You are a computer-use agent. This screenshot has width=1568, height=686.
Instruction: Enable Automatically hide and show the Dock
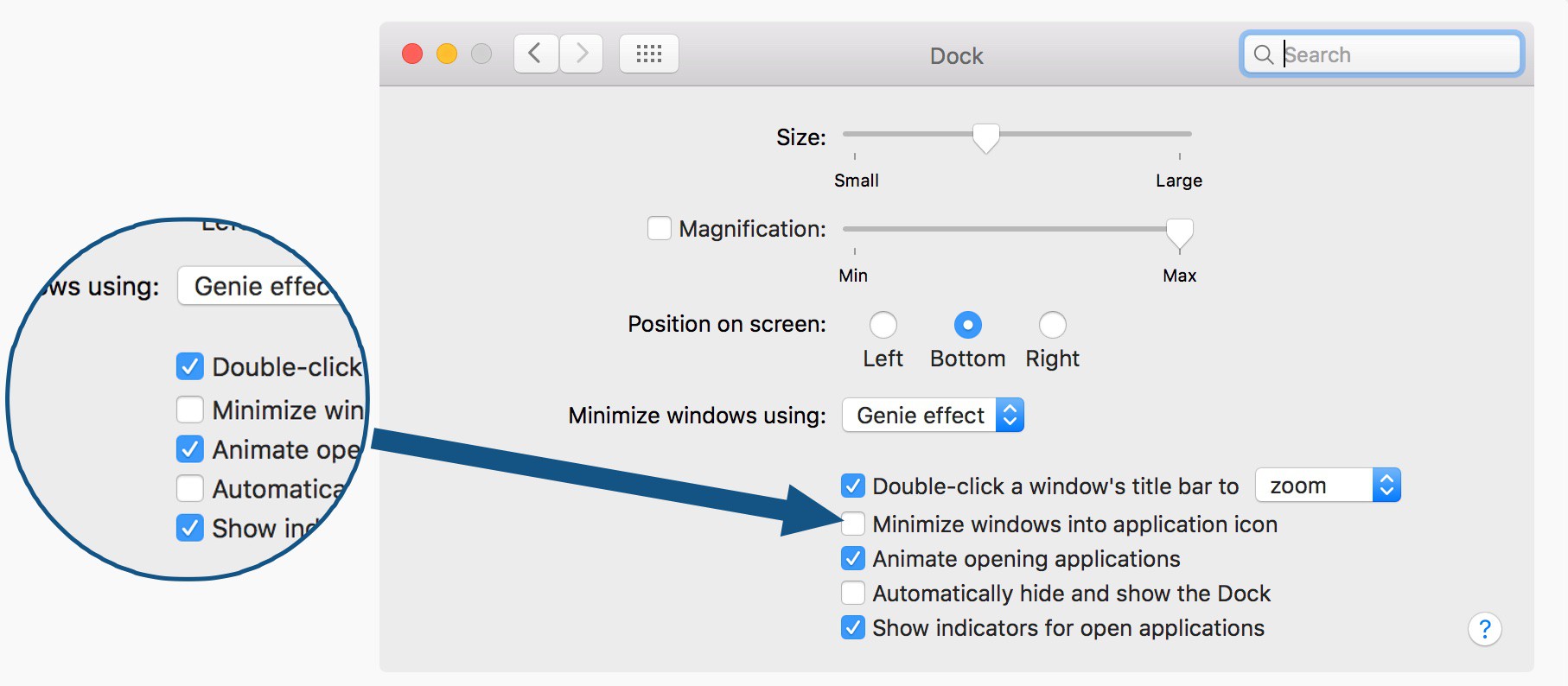(x=851, y=593)
